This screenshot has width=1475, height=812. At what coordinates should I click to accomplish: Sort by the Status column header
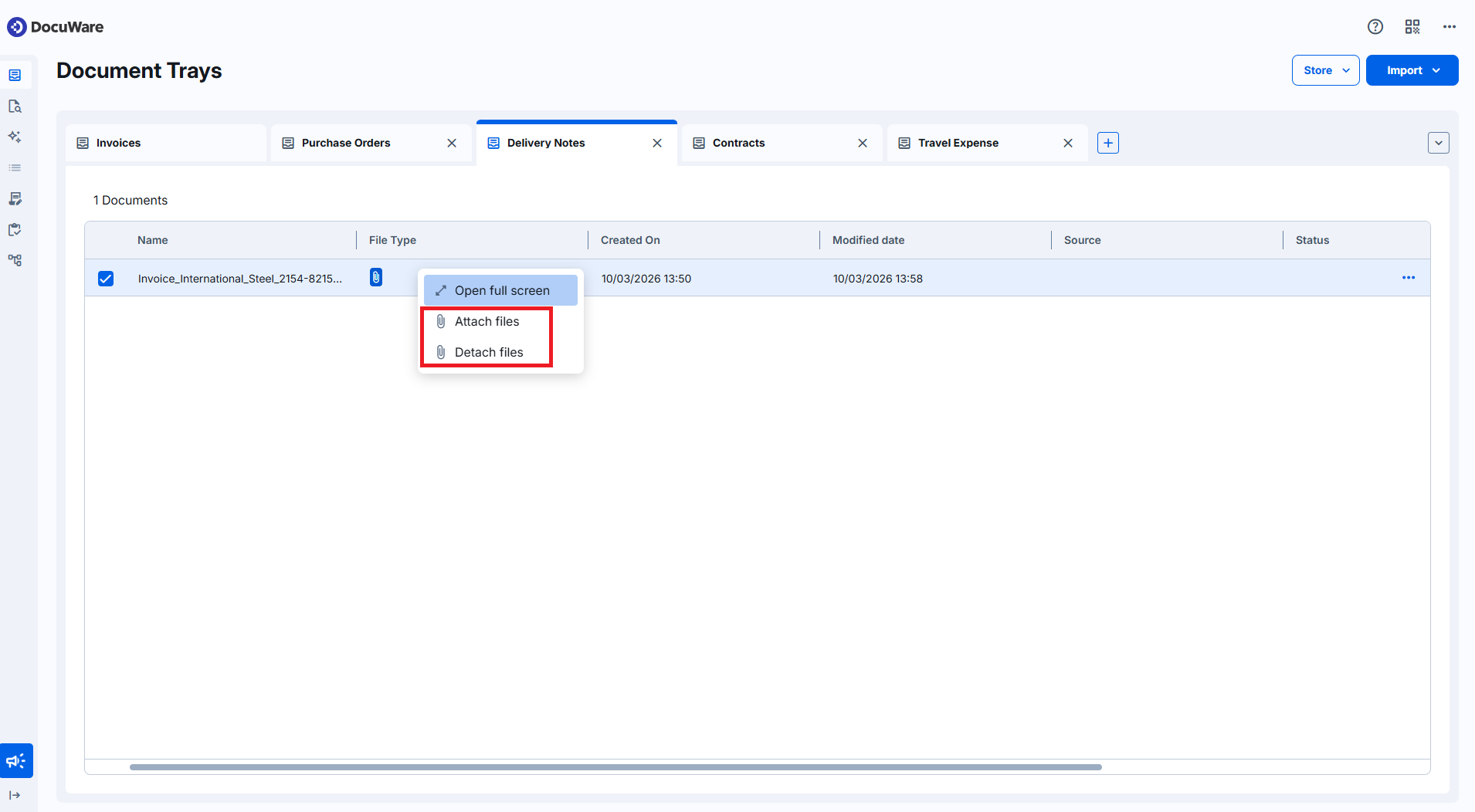[x=1312, y=240]
